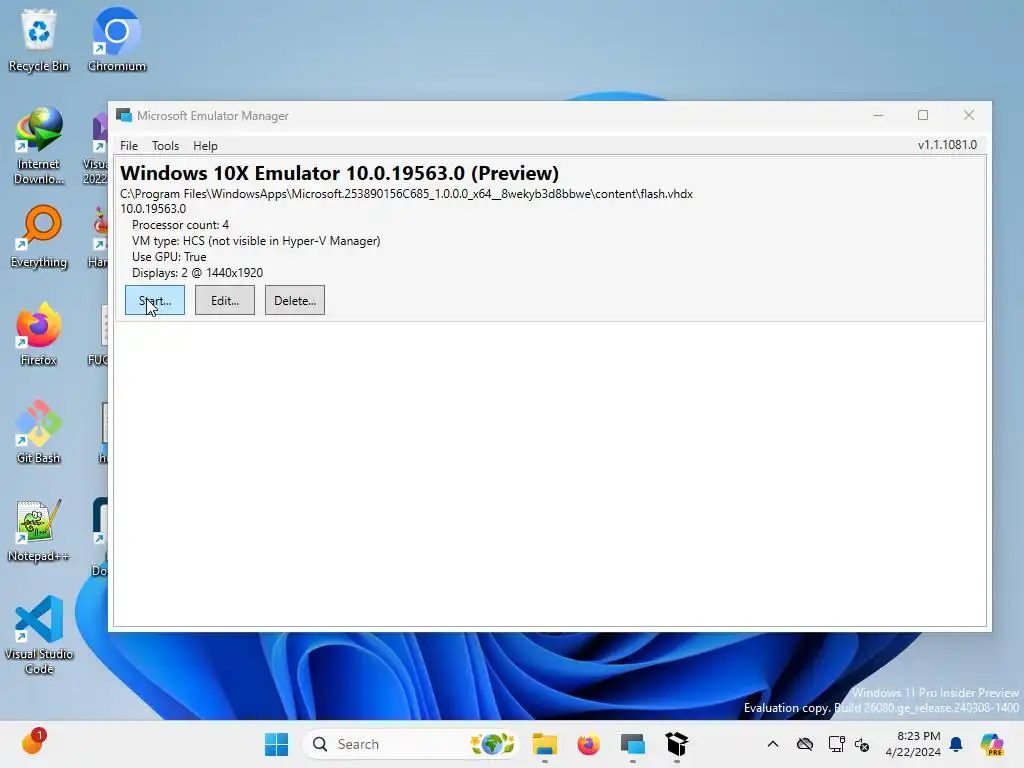Click the version label v1.1.1081.0
Screen dimensions: 1024x768
point(948,145)
